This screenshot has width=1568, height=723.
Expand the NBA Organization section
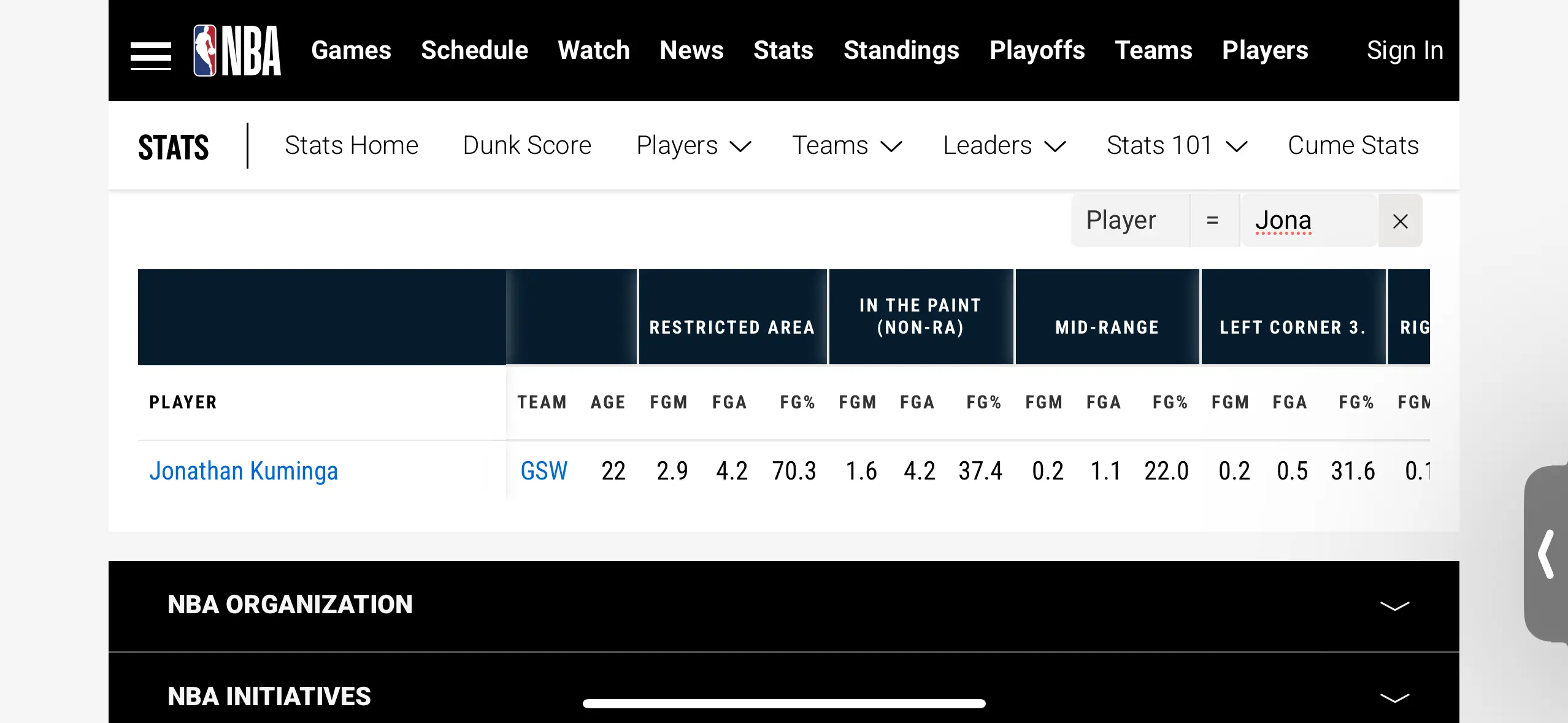1394,606
